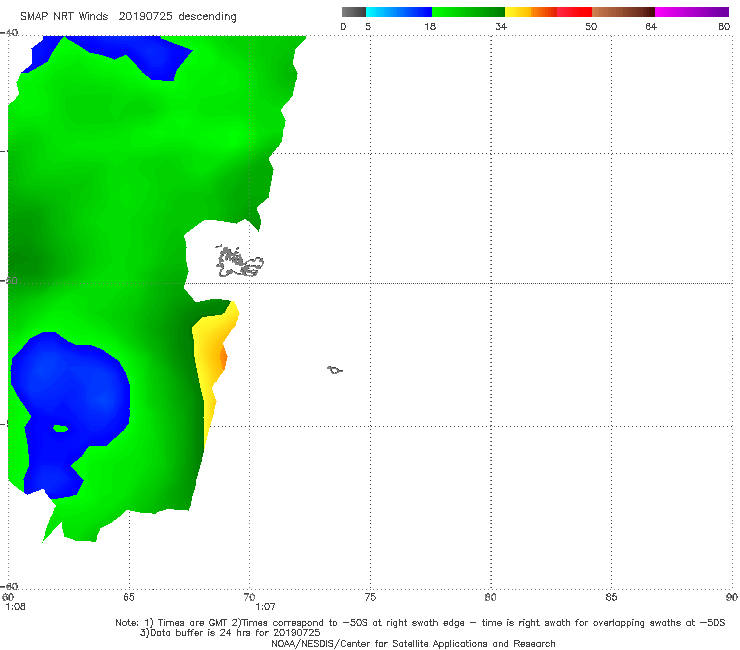Image resolution: width=740 pixels, height=650 pixels.
Task: Click the title text "SMAP NRT Winds 20190725 descending"
Action: pos(128,17)
